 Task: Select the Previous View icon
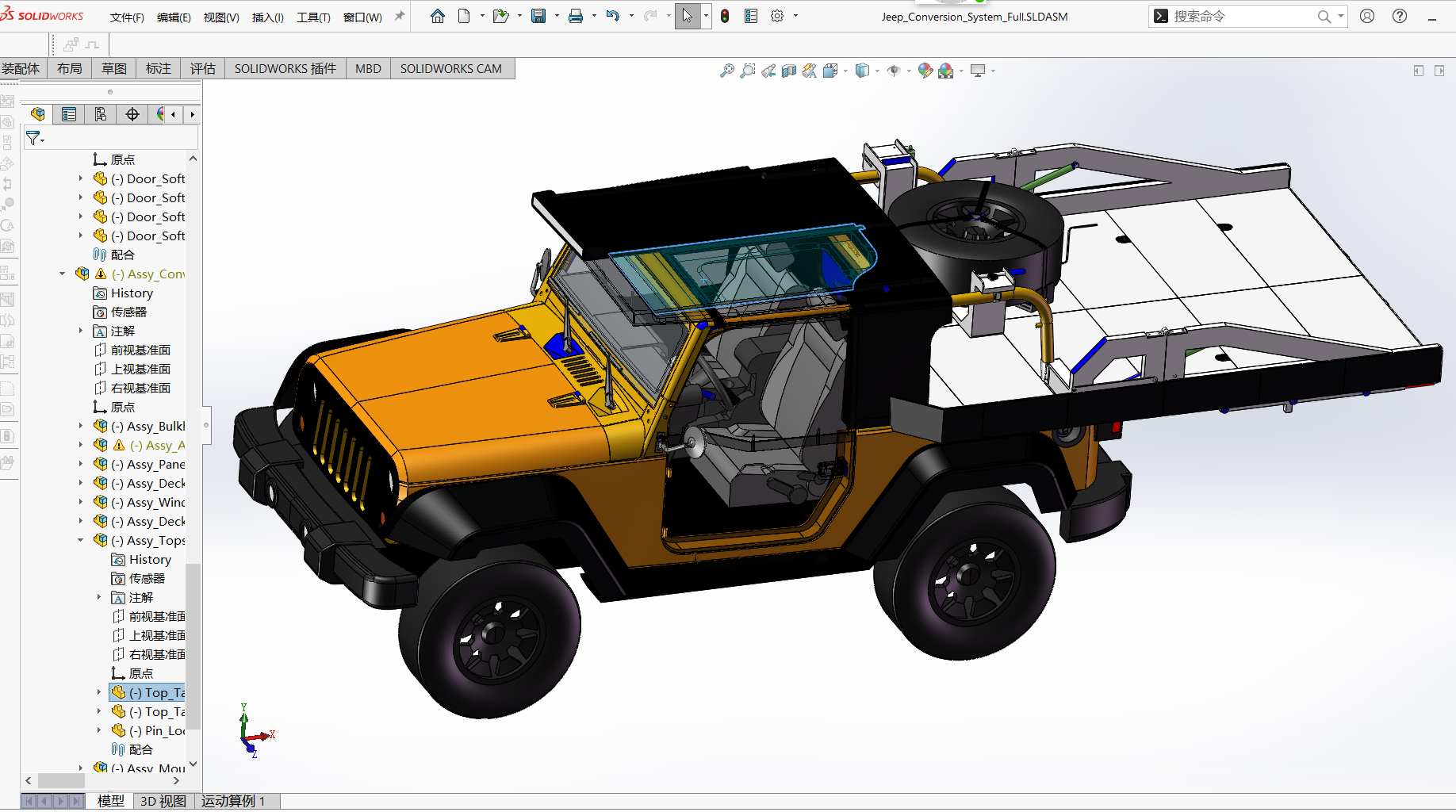pyautogui.click(x=768, y=71)
